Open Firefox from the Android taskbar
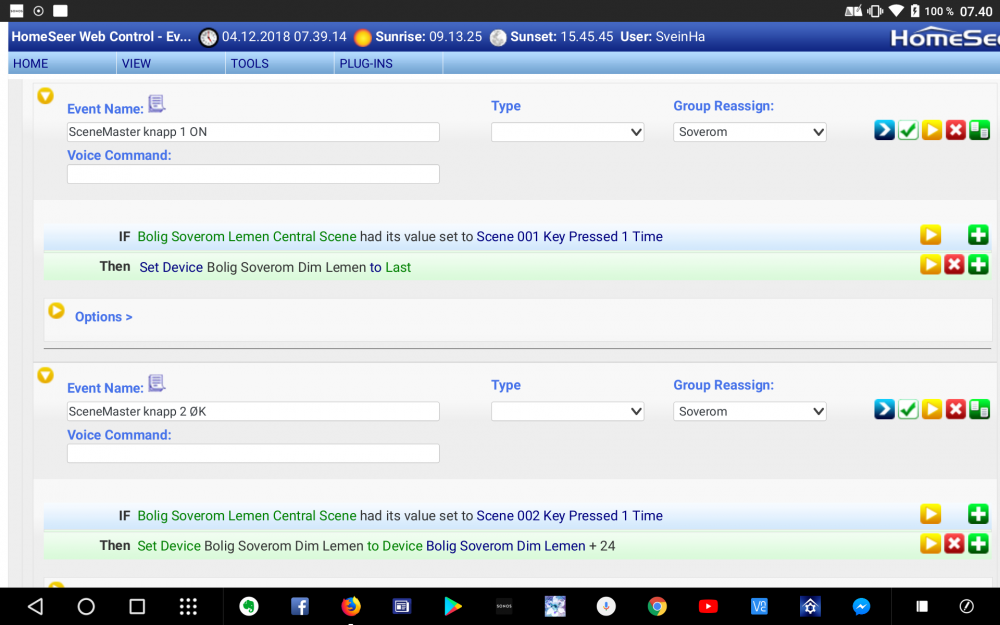This screenshot has width=1000, height=625. pyautogui.click(x=350, y=606)
